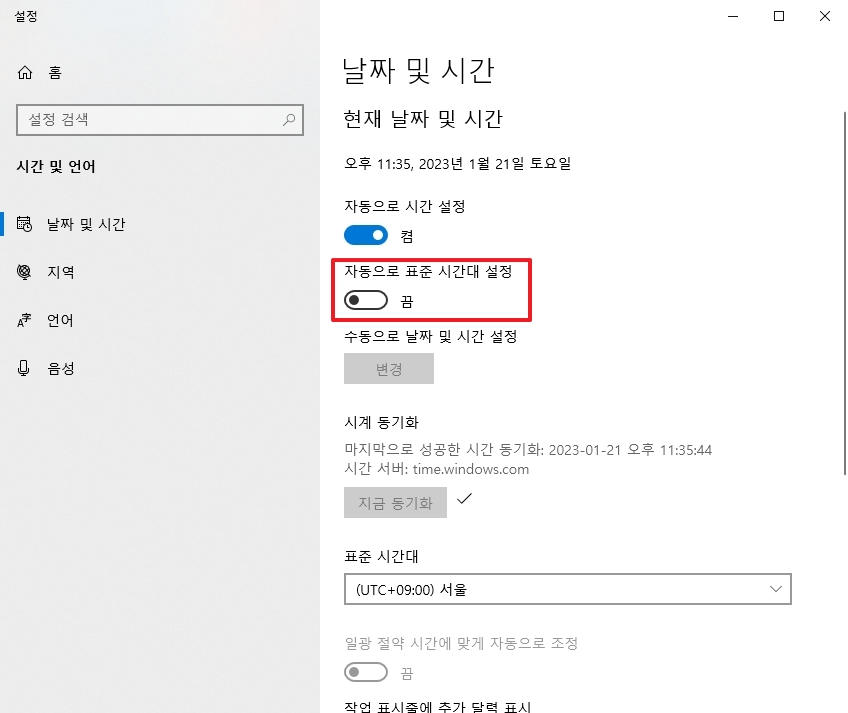Minimize the 설정 window

coord(733,16)
